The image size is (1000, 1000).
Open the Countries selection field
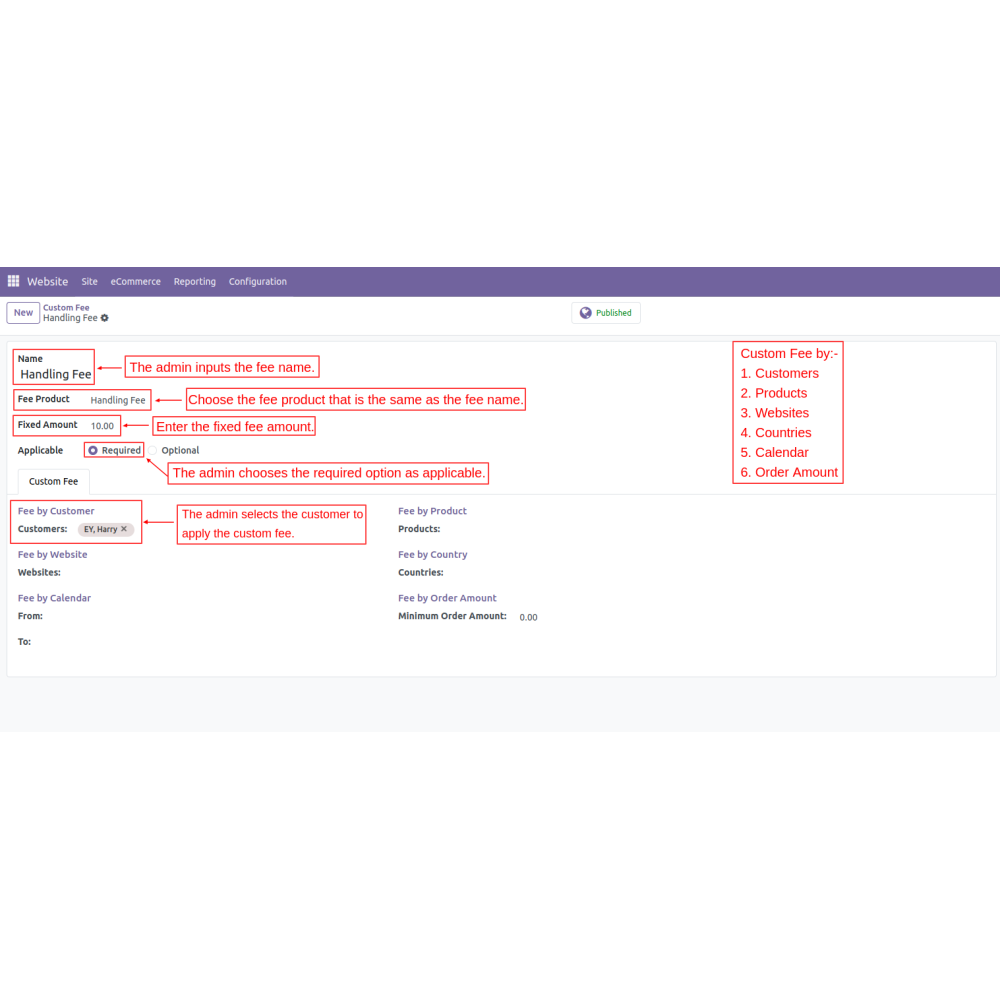tap(600, 573)
